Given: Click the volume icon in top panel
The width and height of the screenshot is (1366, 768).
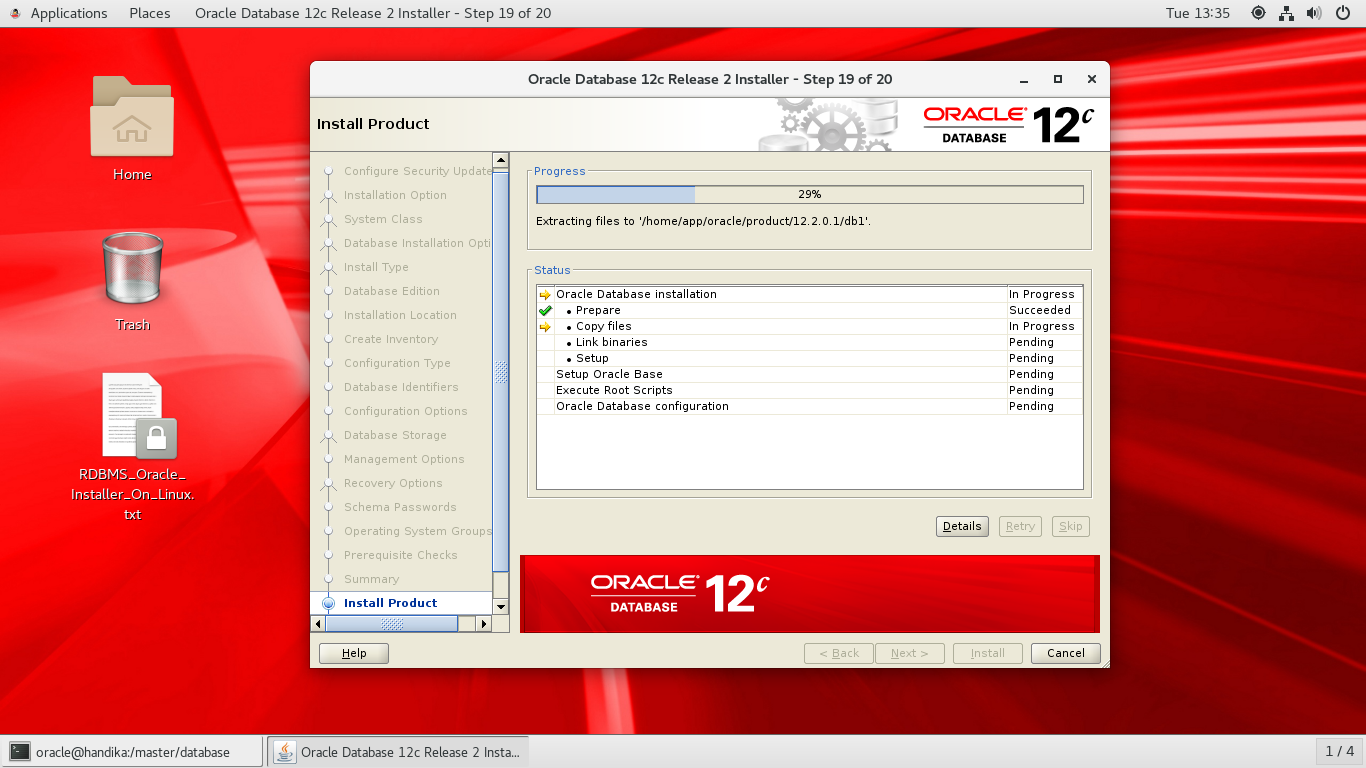Looking at the screenshot, I should coord(1314,13).
